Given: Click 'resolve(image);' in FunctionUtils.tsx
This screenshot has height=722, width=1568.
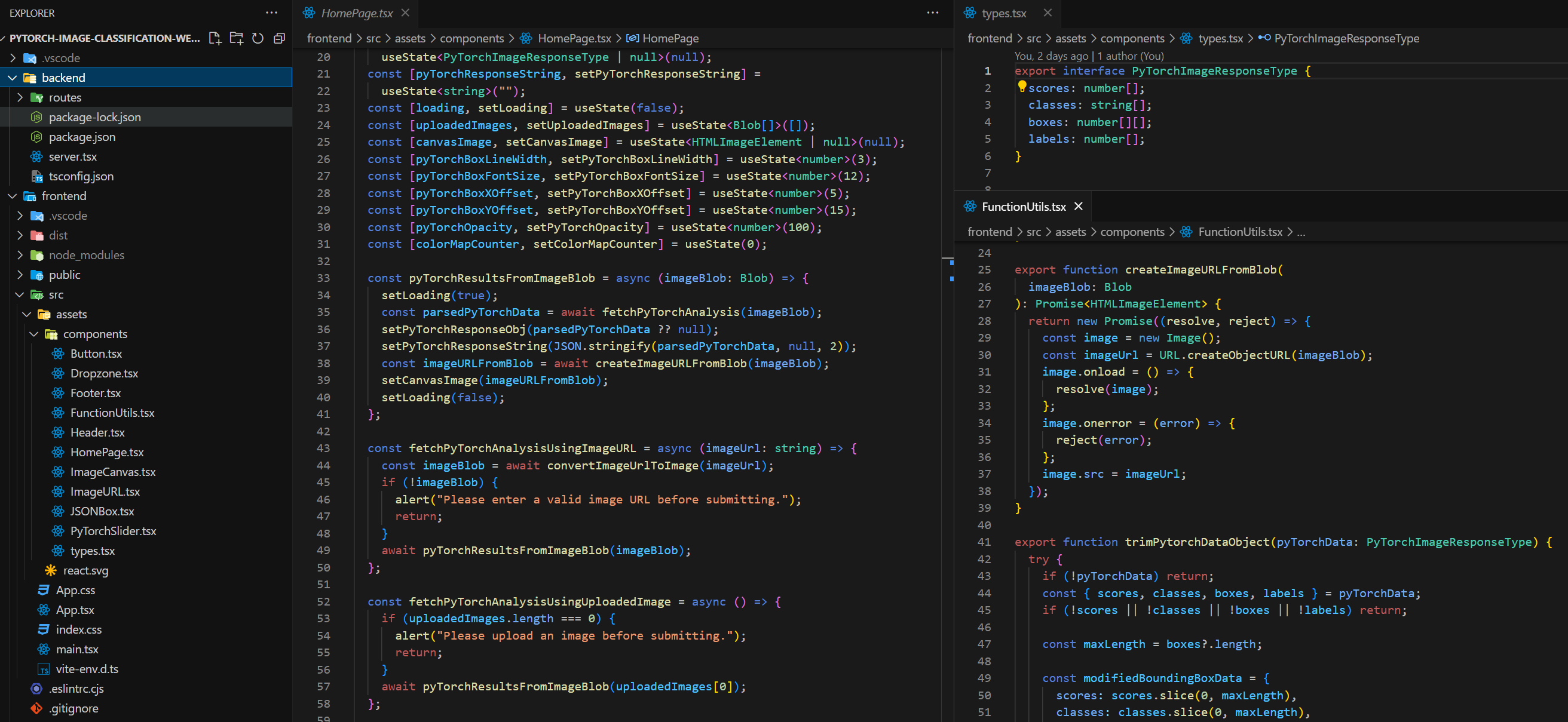Looking at the screenshot, I should click(1107, 389).
